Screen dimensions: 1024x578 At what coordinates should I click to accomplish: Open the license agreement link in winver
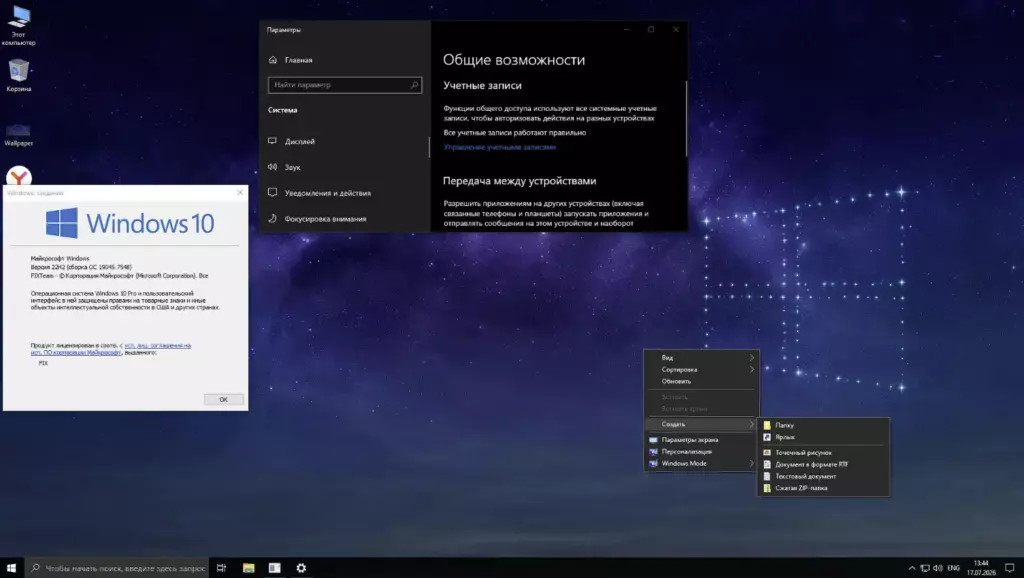pos(111,349)
